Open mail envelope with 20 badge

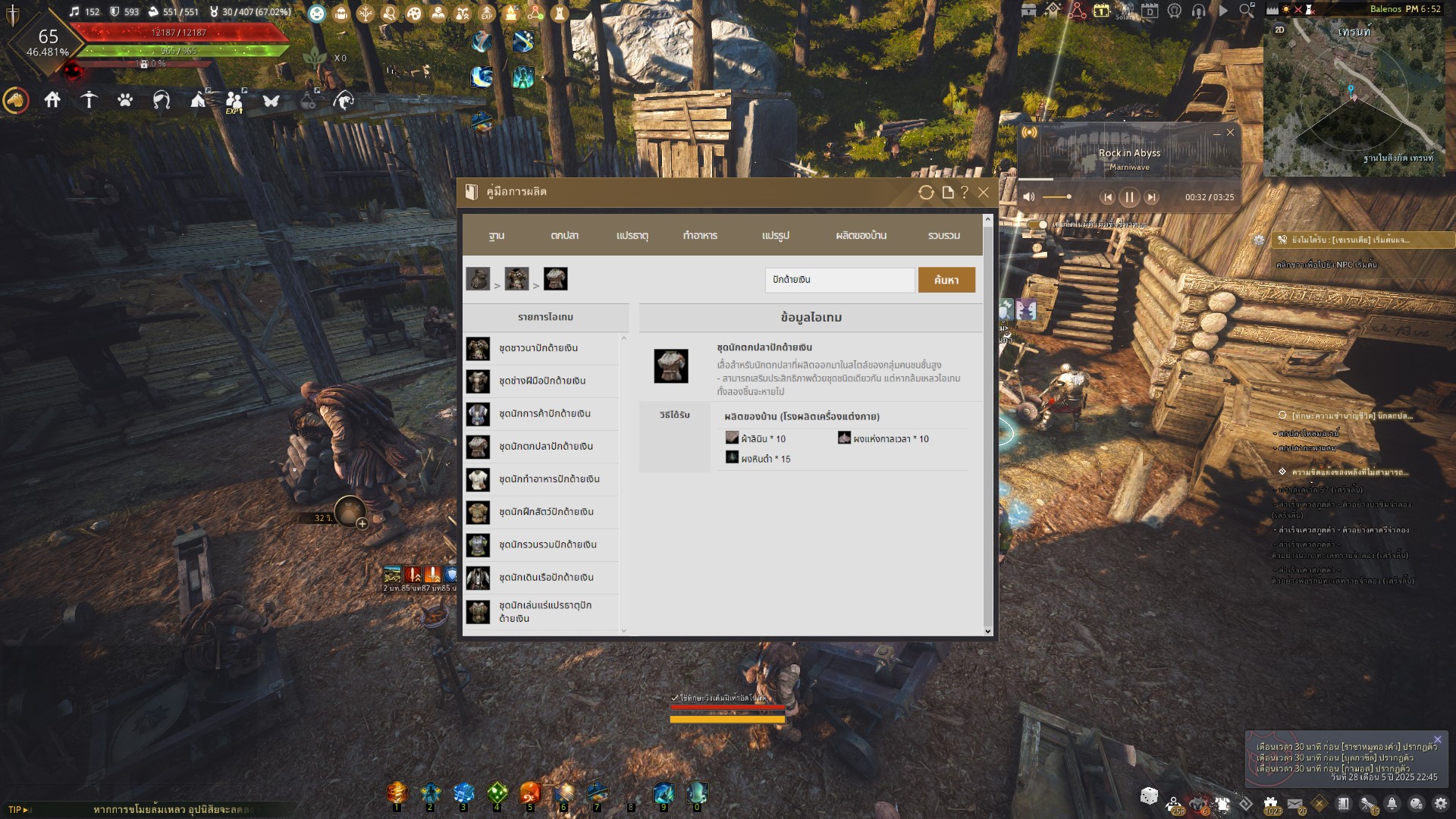tap(1295, 804)
